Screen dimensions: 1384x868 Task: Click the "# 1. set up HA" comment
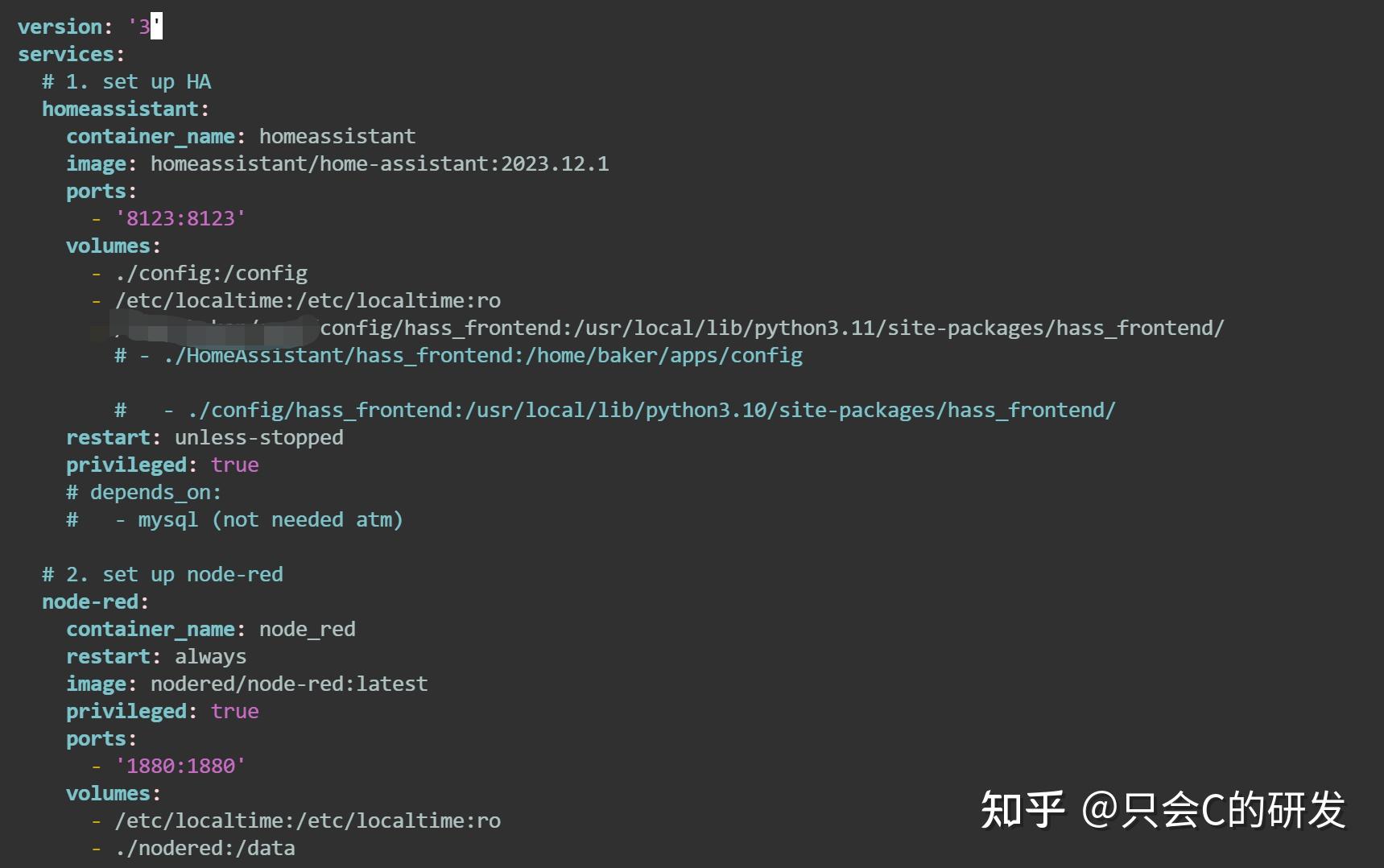point(126,81)
